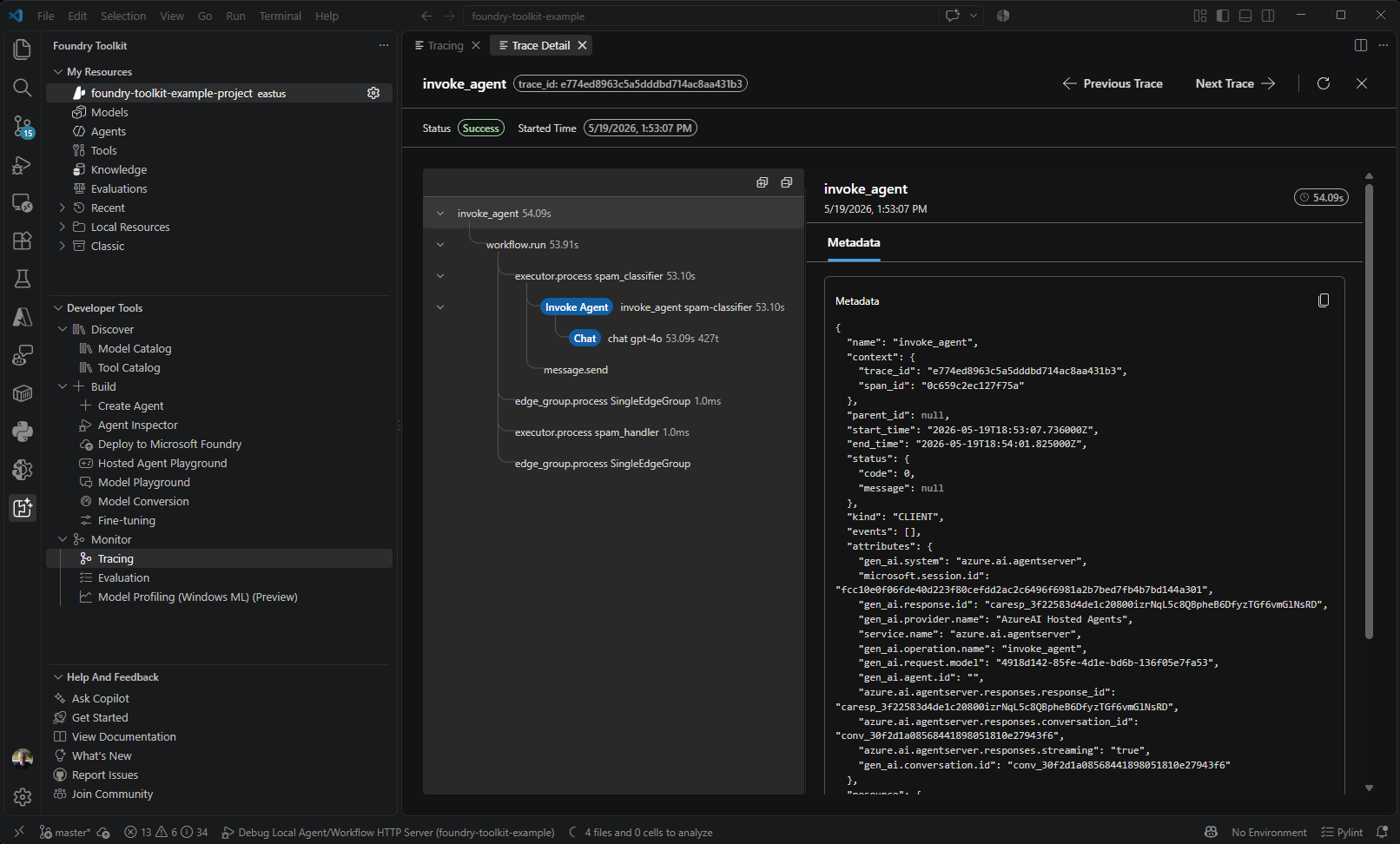Open Foundry Toolkit more actions menu

[x=384, y=45]
